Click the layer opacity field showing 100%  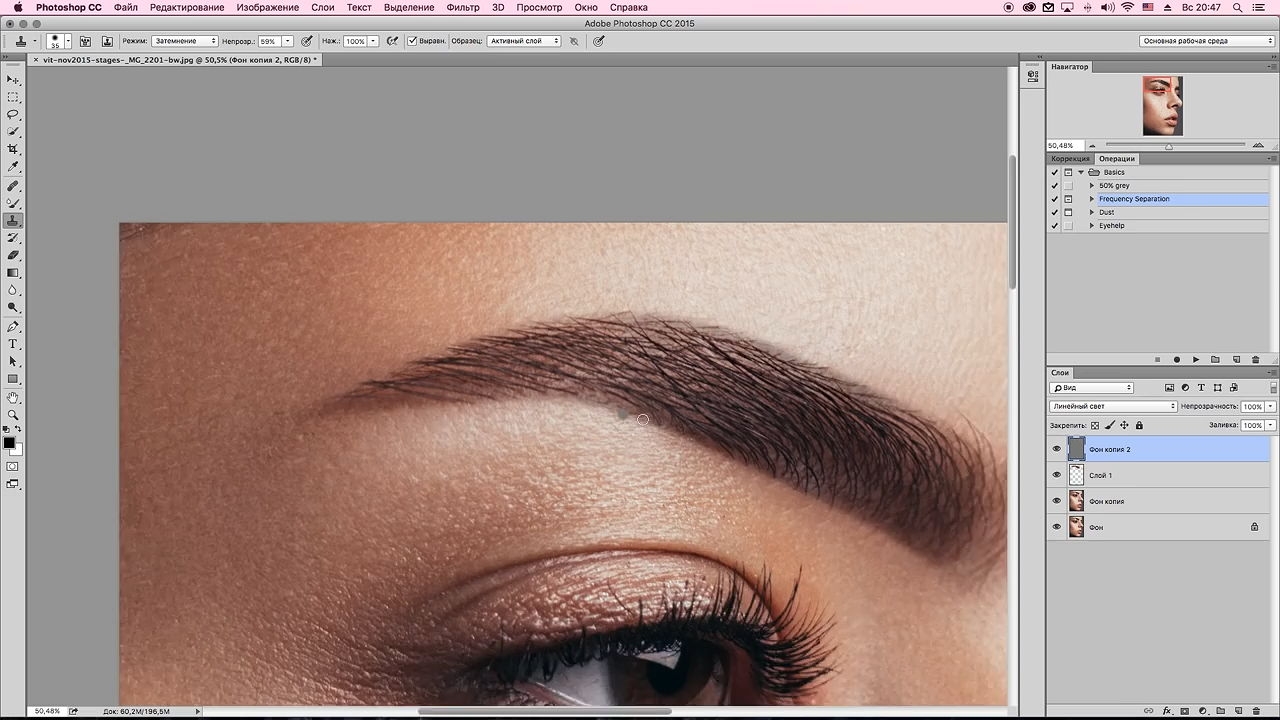(x=1252, y=407)
